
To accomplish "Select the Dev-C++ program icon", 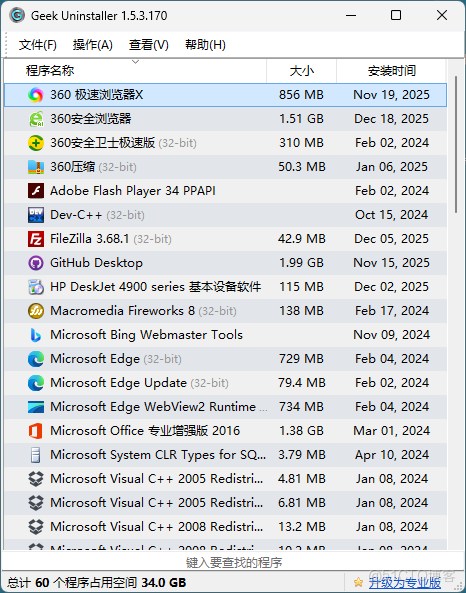I will pyautogui.click(x=36, y=215).
